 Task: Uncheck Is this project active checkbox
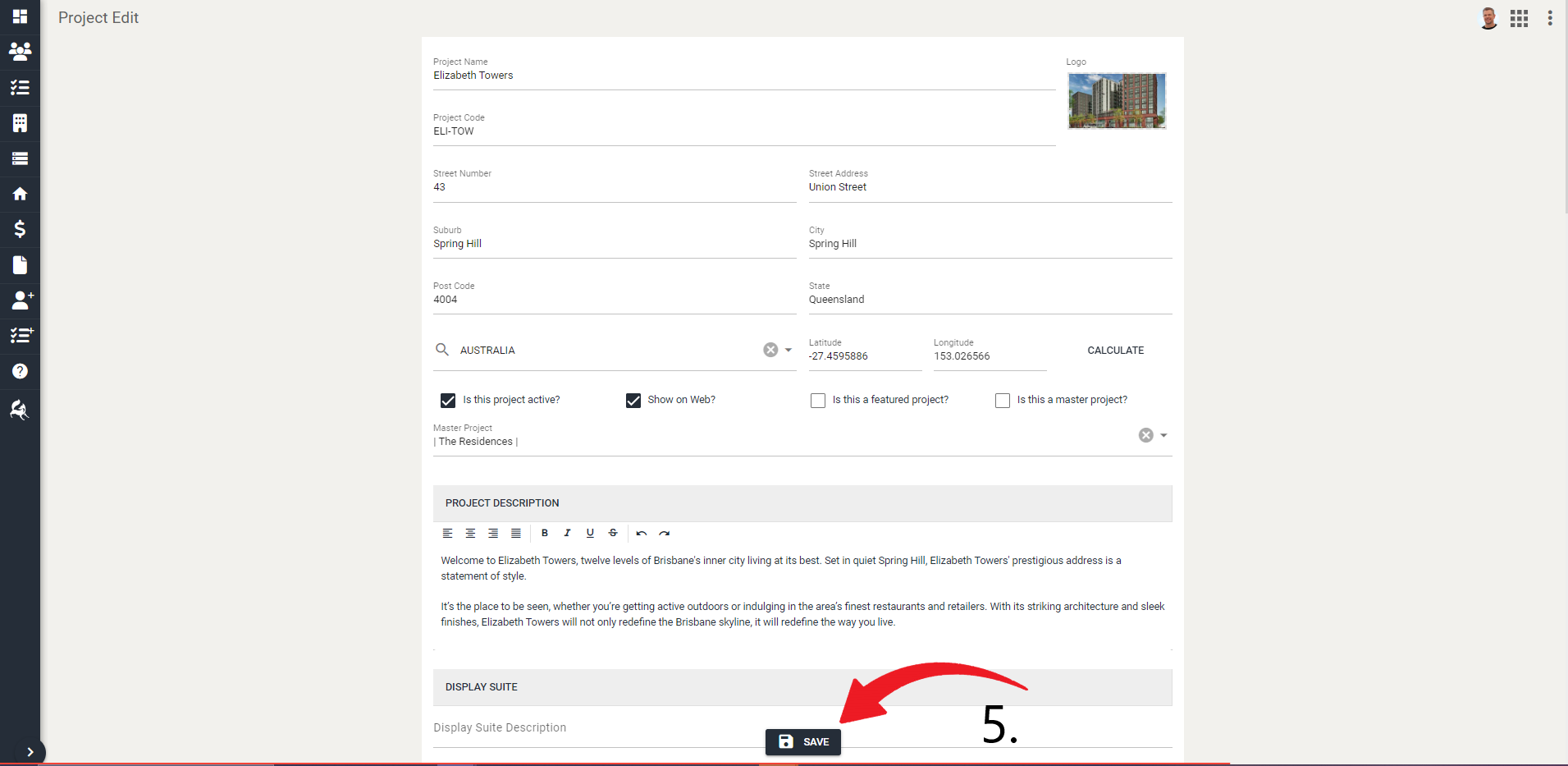(x=447, y=400)
